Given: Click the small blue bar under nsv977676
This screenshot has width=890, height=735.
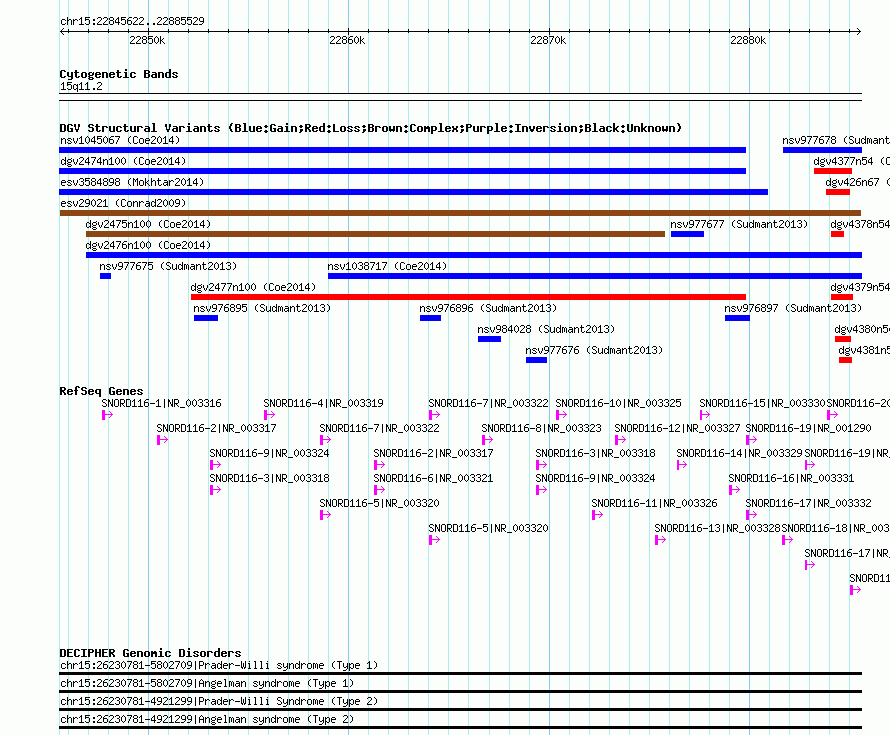Looking at the screenshot, I should point(536,360).
